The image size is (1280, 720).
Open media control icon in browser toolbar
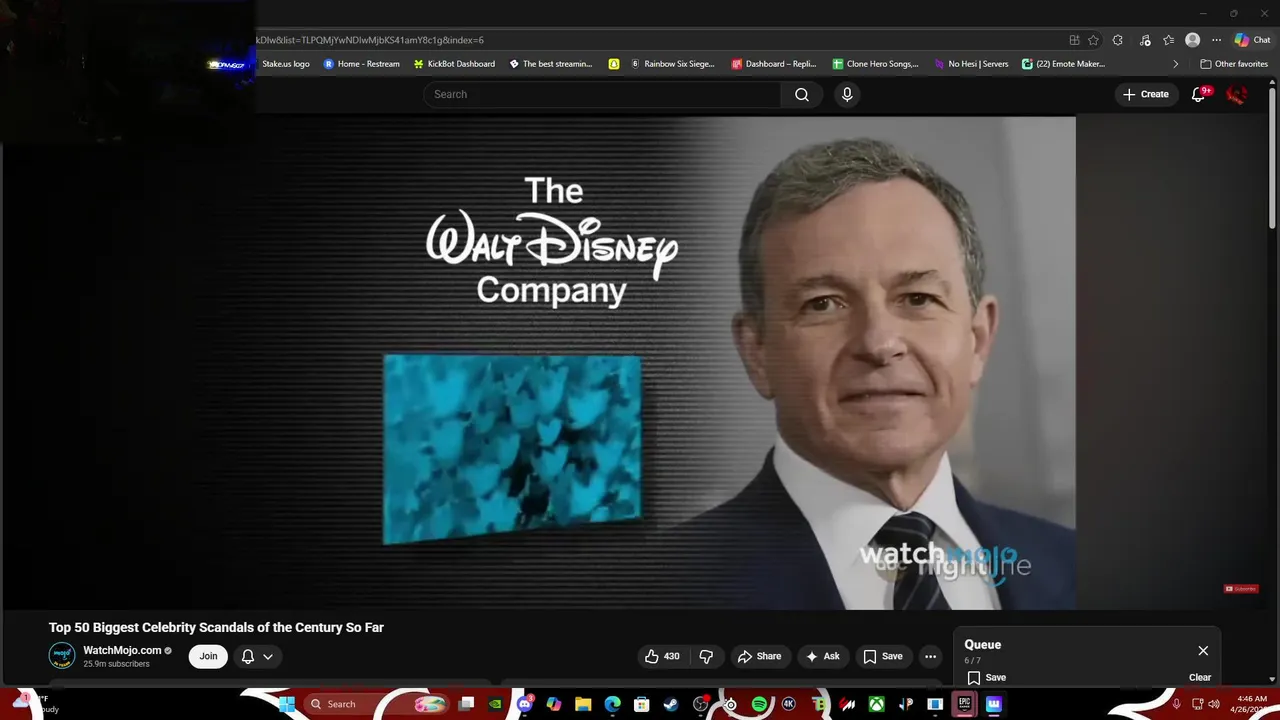pyautogui.click(x=1145, y=40)
